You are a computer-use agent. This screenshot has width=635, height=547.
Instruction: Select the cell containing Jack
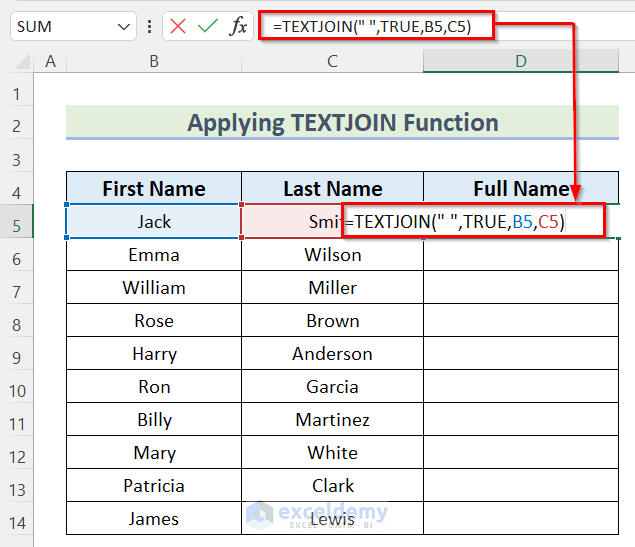click(x=154, y=221)
